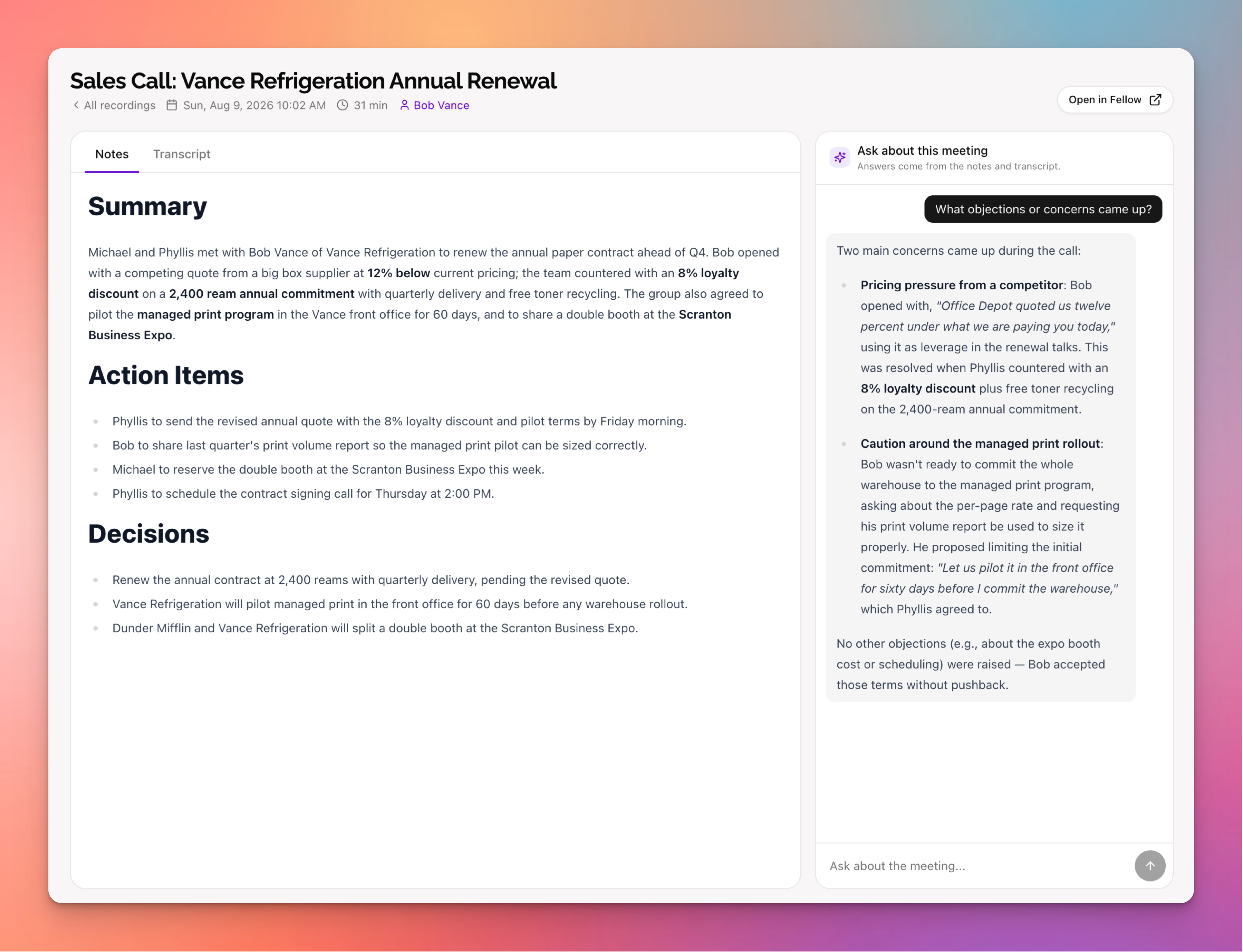Click the Action Items heading
1243x952 pixels.
pyautogui.click(x=166, y=375)
